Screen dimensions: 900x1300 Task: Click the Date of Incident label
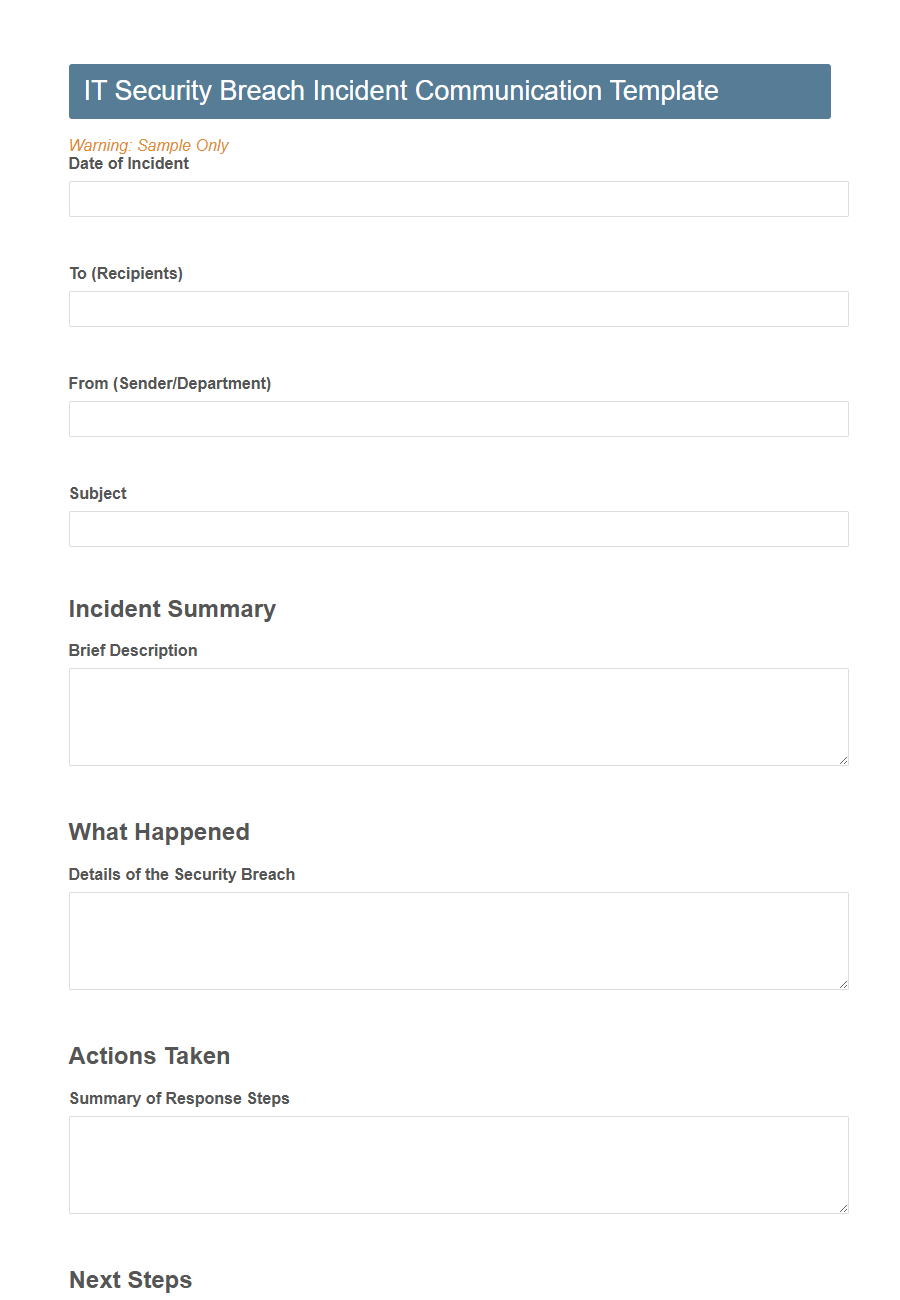128,163
